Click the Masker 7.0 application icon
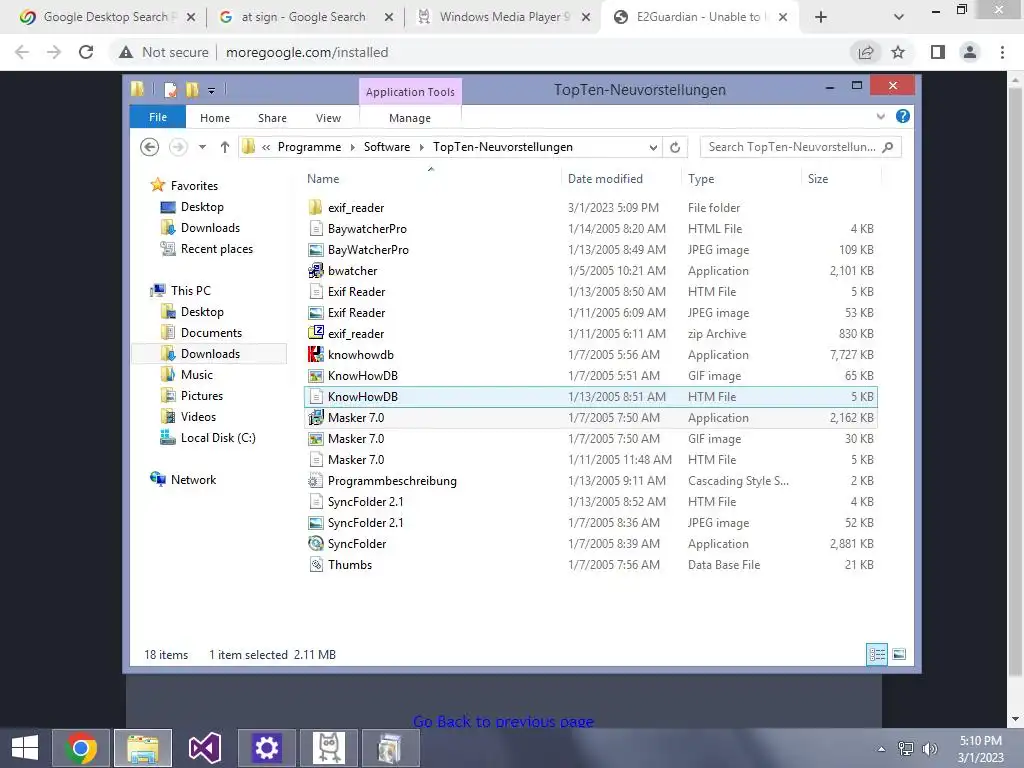 pyautogui.click(x=315, y=417)
